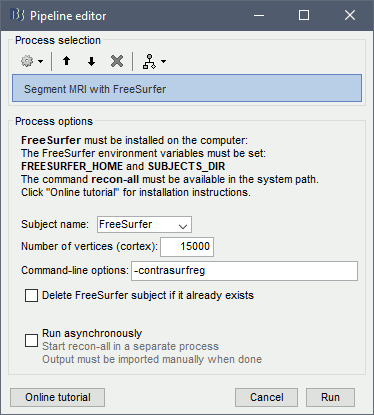Image resolution: width=374 pixels, height=415 pixels.
Task: Minimize the Pipeline editor window
Action: 259,15
